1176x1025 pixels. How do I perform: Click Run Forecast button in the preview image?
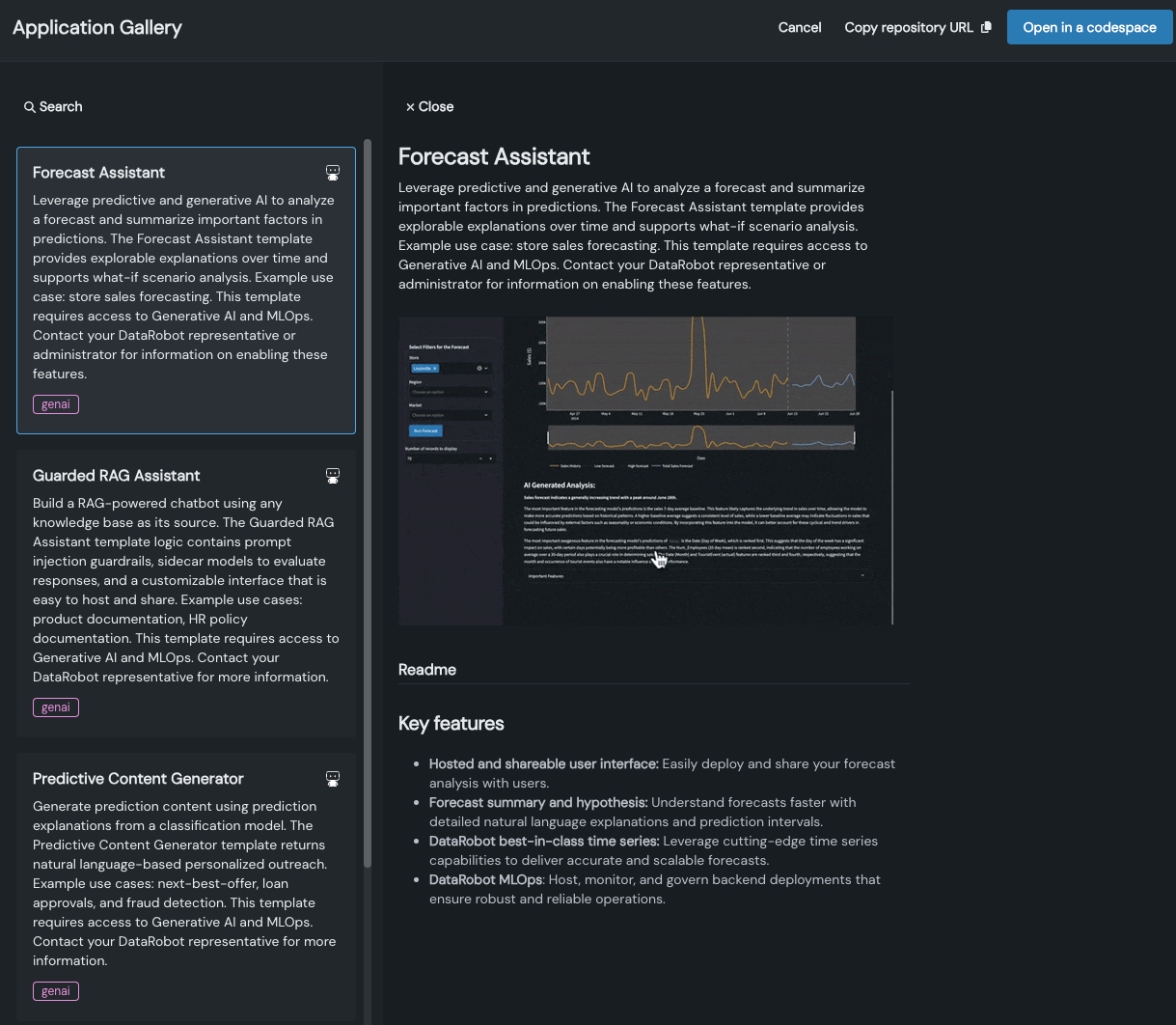(x=425, y=430)
